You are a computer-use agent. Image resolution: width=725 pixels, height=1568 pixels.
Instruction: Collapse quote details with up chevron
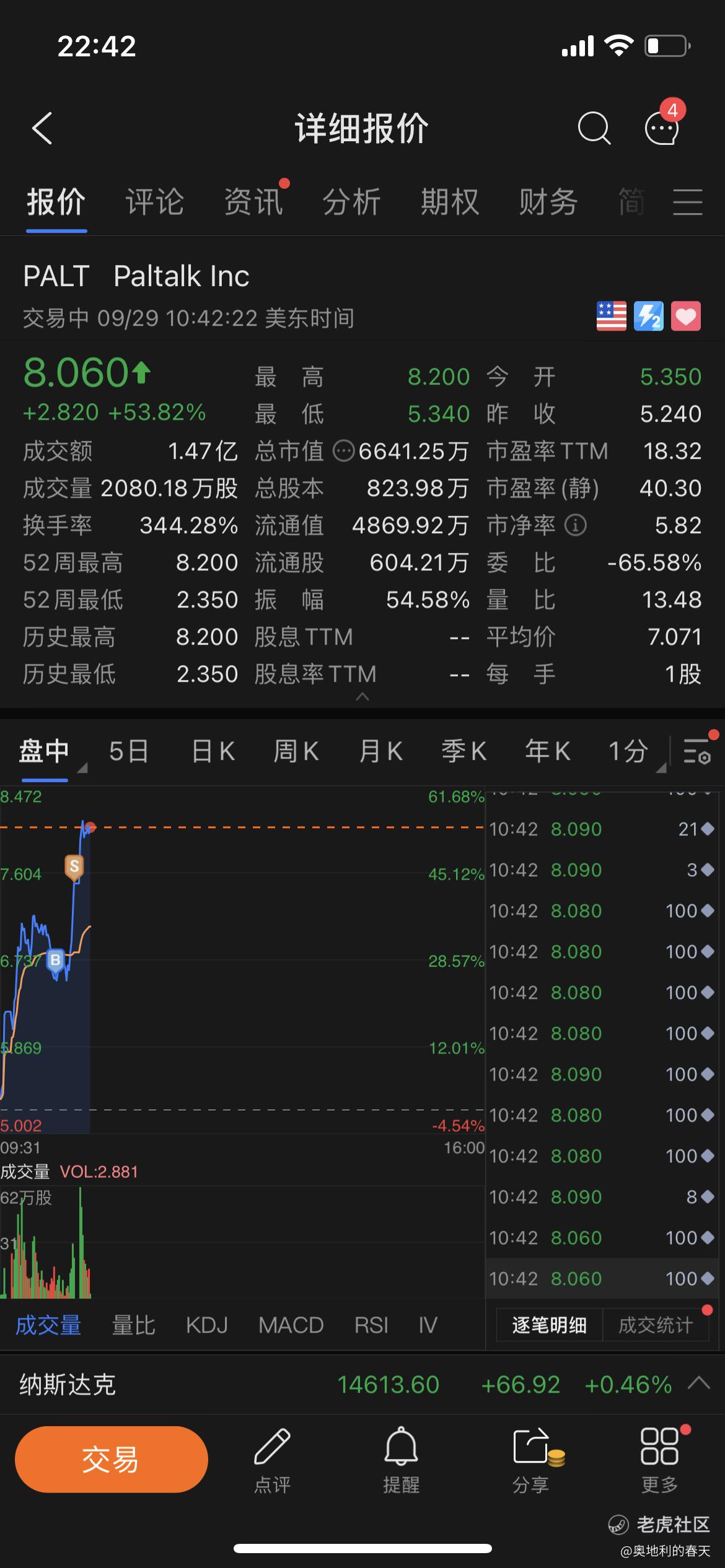pos(362,697)
